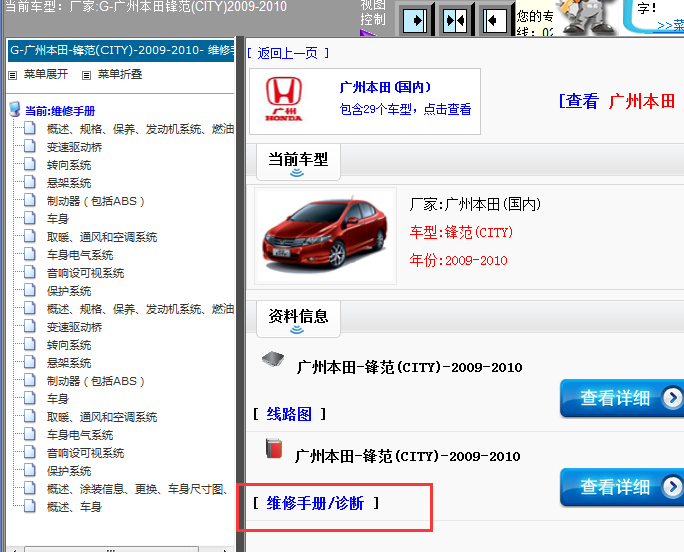The width and height of the screenshot is (684, 552).
Task: Click the page icon beside 概述、涂装信息、更换
Action: pyautogui.click(x=30, y=487)
